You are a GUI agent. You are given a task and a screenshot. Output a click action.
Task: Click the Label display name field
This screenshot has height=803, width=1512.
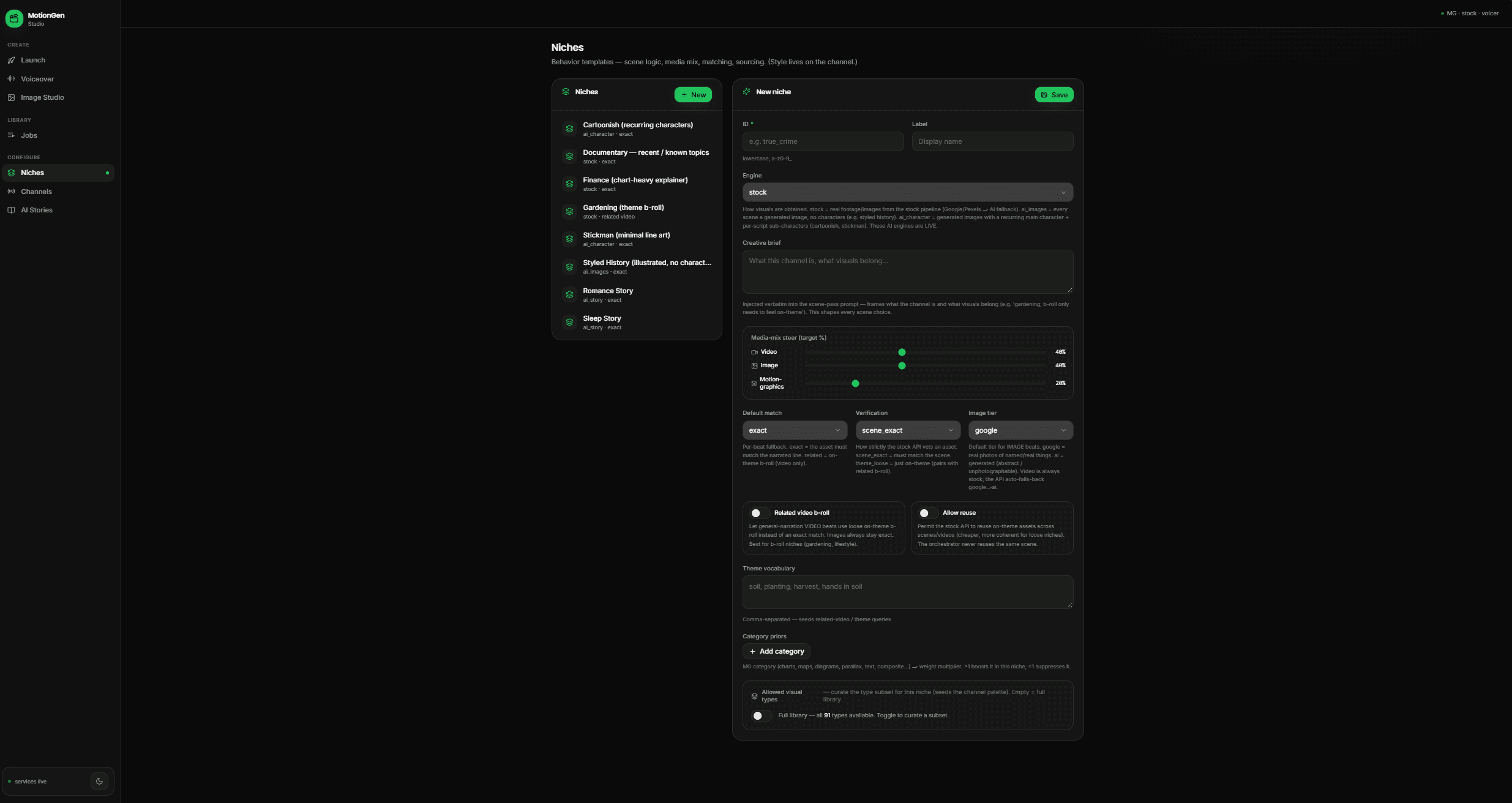pyautogui.click(x=992, y=141)
